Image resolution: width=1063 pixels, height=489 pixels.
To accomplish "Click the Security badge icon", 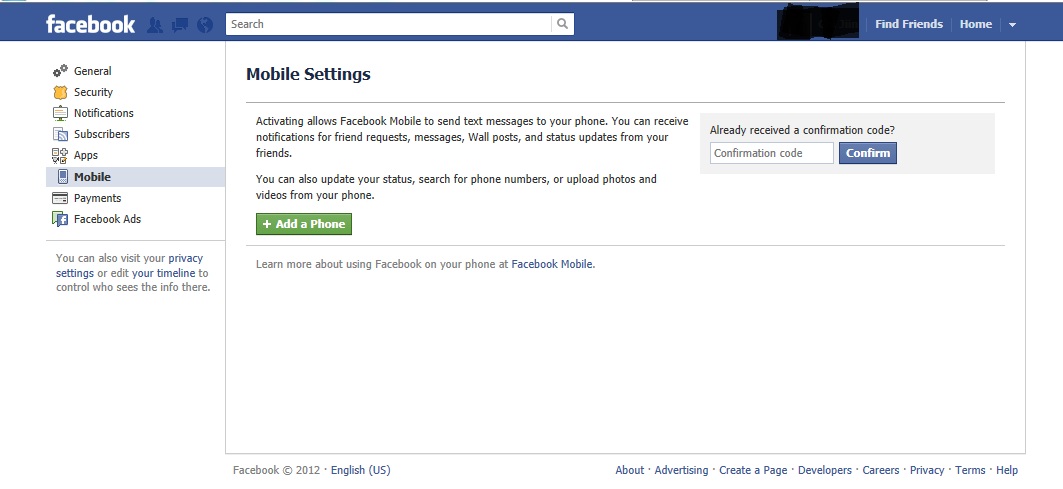I will click(x=60, y=92).
